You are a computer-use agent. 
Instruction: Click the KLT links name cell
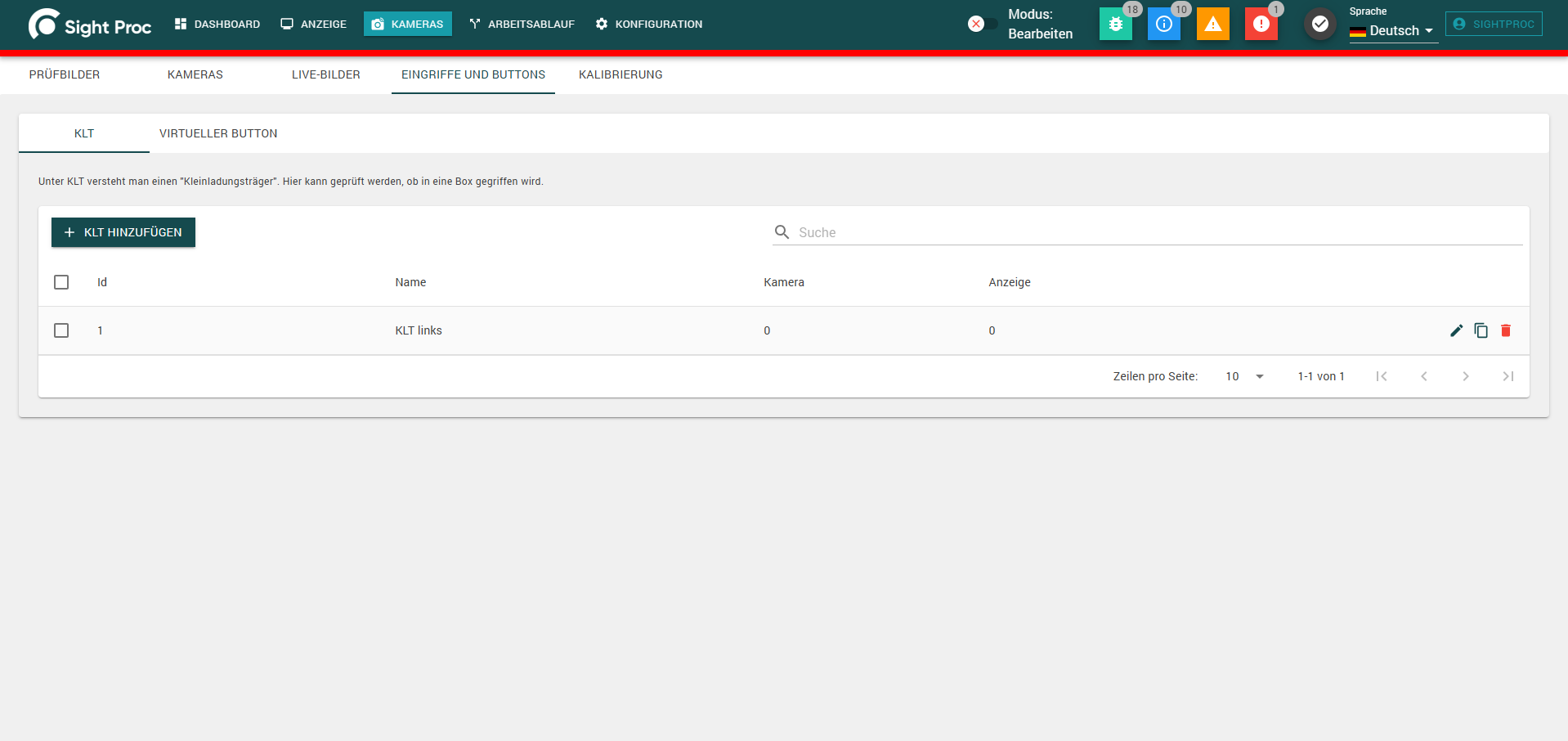[419, 330]
